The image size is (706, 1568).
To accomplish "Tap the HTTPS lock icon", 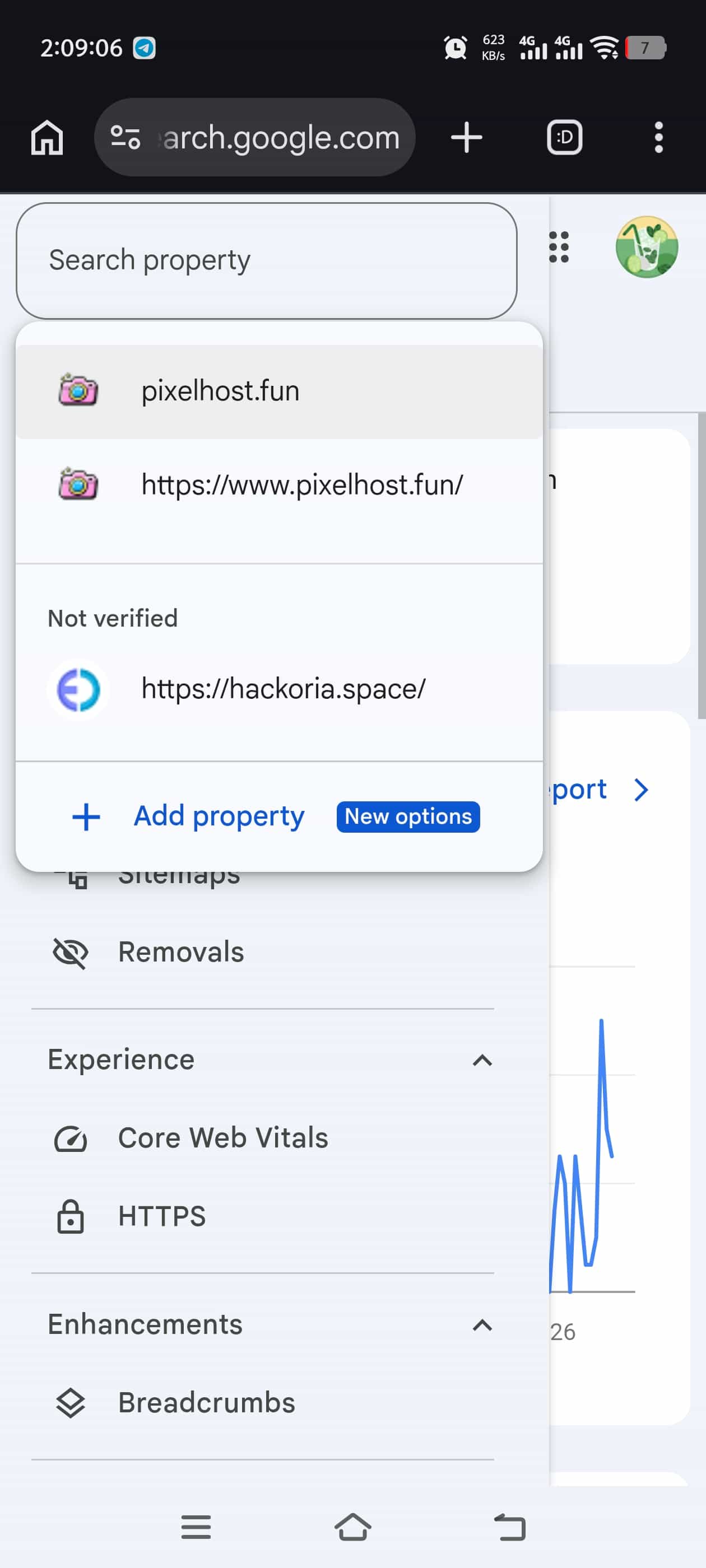I will (x=71, y=1216).
